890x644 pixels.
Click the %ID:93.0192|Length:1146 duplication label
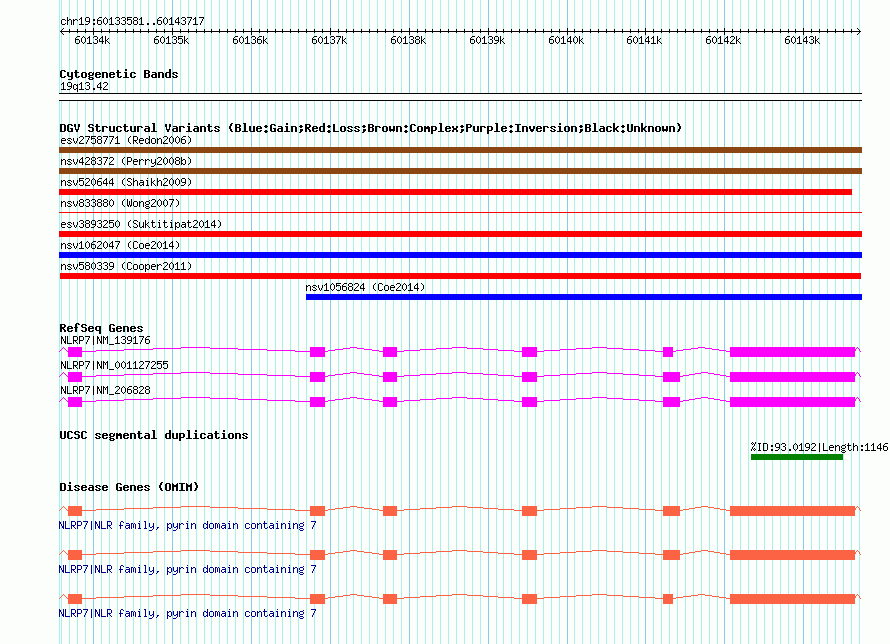click(x=819, y=447)
